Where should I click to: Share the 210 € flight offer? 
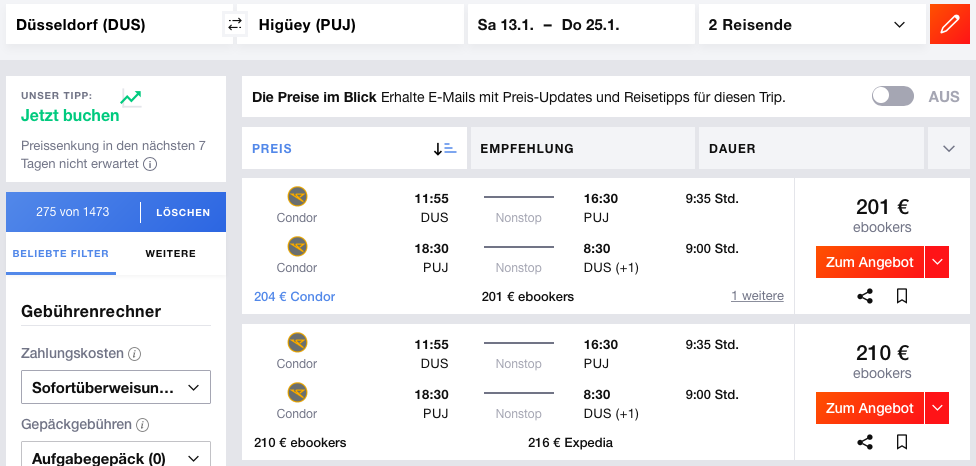tap(866, 441)
